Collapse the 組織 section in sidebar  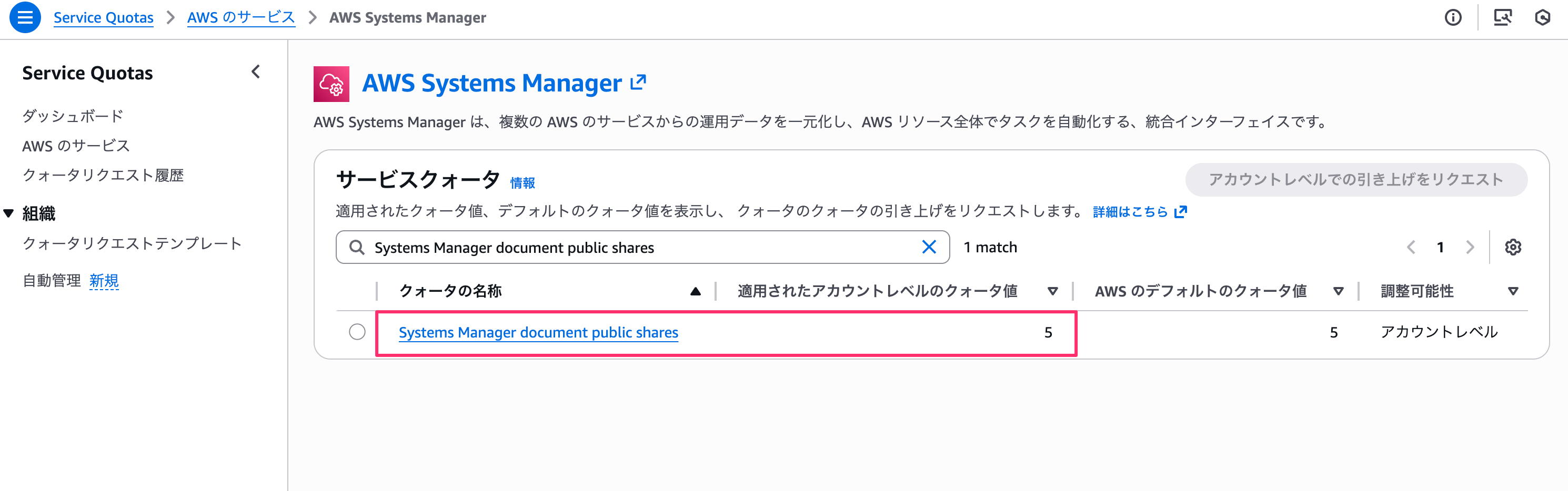[x=9, y=213]
